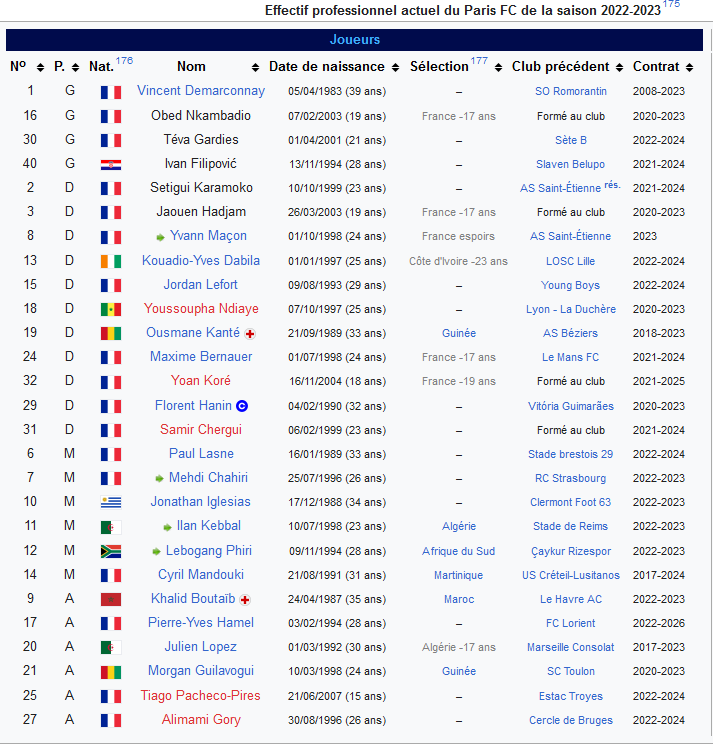
Task: Sort the table by Nom column arrows
Action: point(250,67)
